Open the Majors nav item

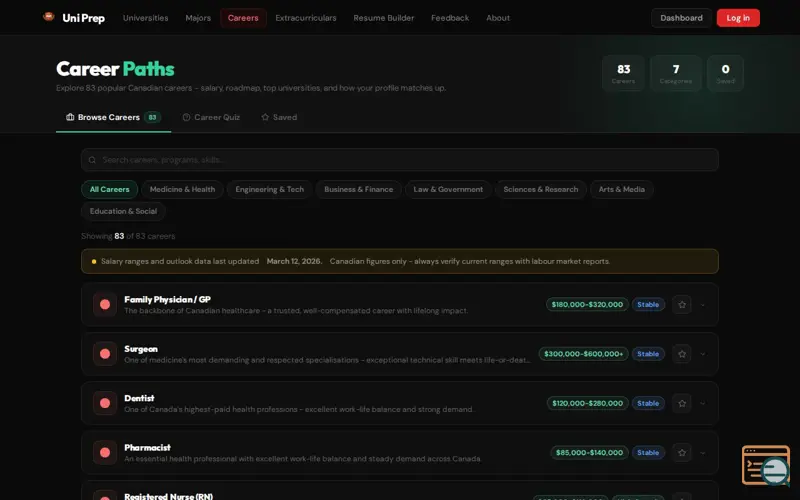point(198,18)
